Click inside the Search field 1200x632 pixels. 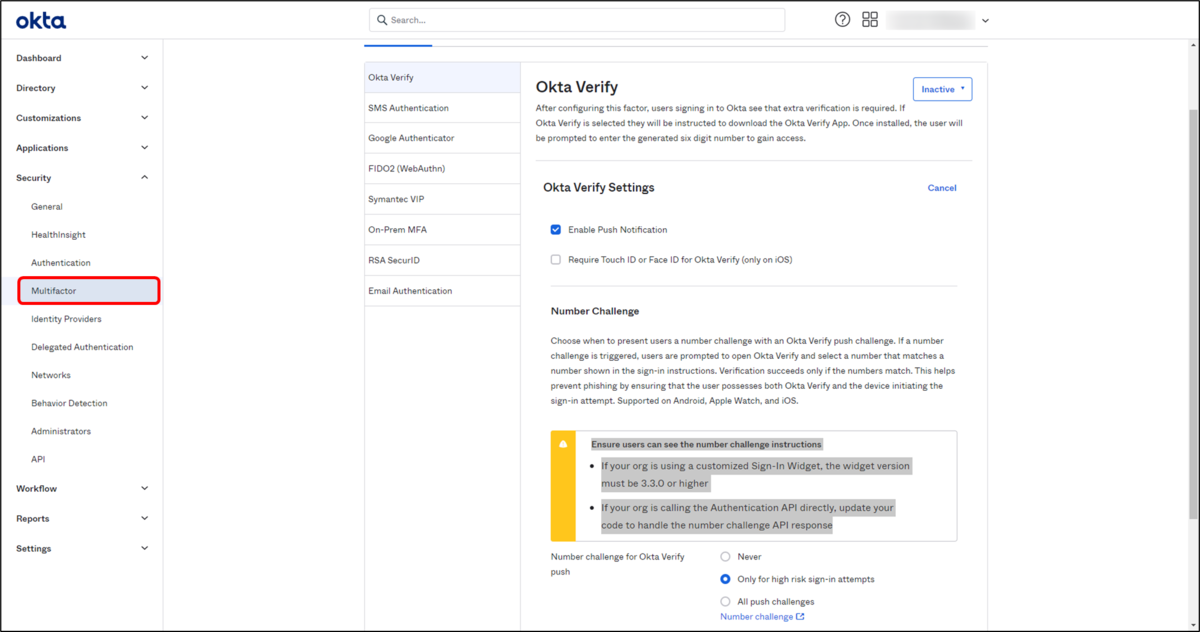click(577, 20)
